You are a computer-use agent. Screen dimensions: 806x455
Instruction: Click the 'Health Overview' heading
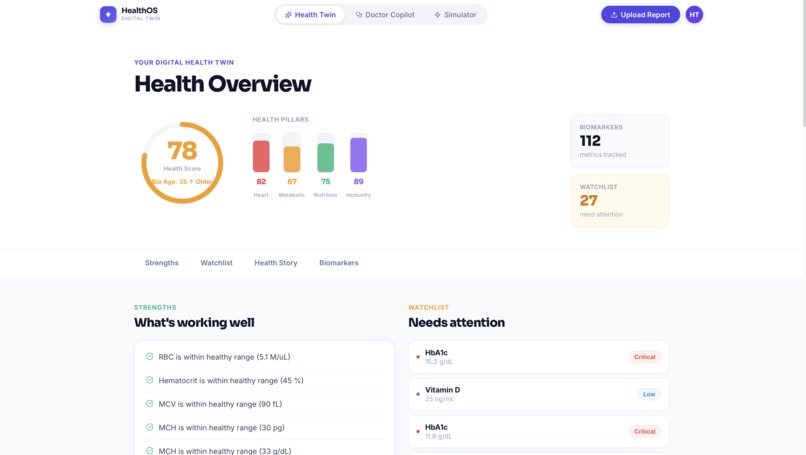pos(223,84)
